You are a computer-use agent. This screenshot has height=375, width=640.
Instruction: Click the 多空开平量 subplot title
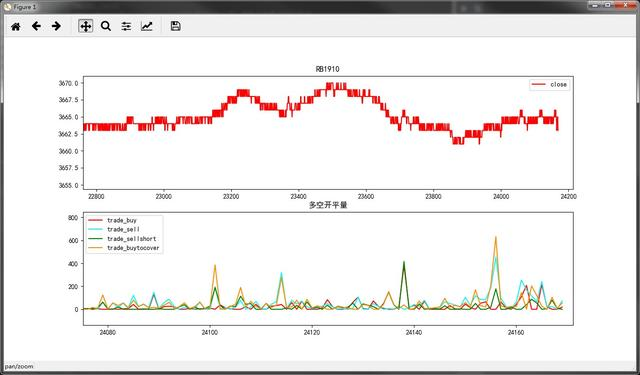pos(328,205)
